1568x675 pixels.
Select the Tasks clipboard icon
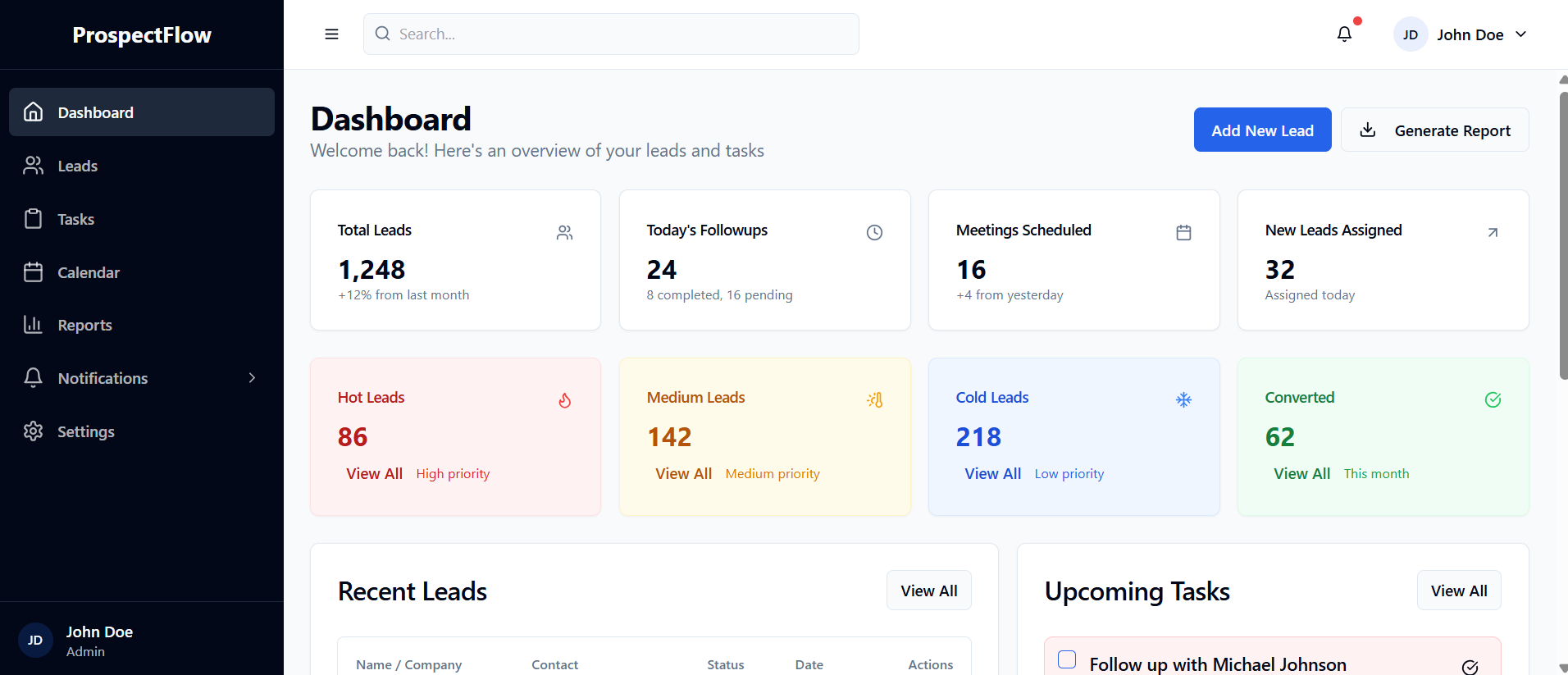tap(33, 219)
